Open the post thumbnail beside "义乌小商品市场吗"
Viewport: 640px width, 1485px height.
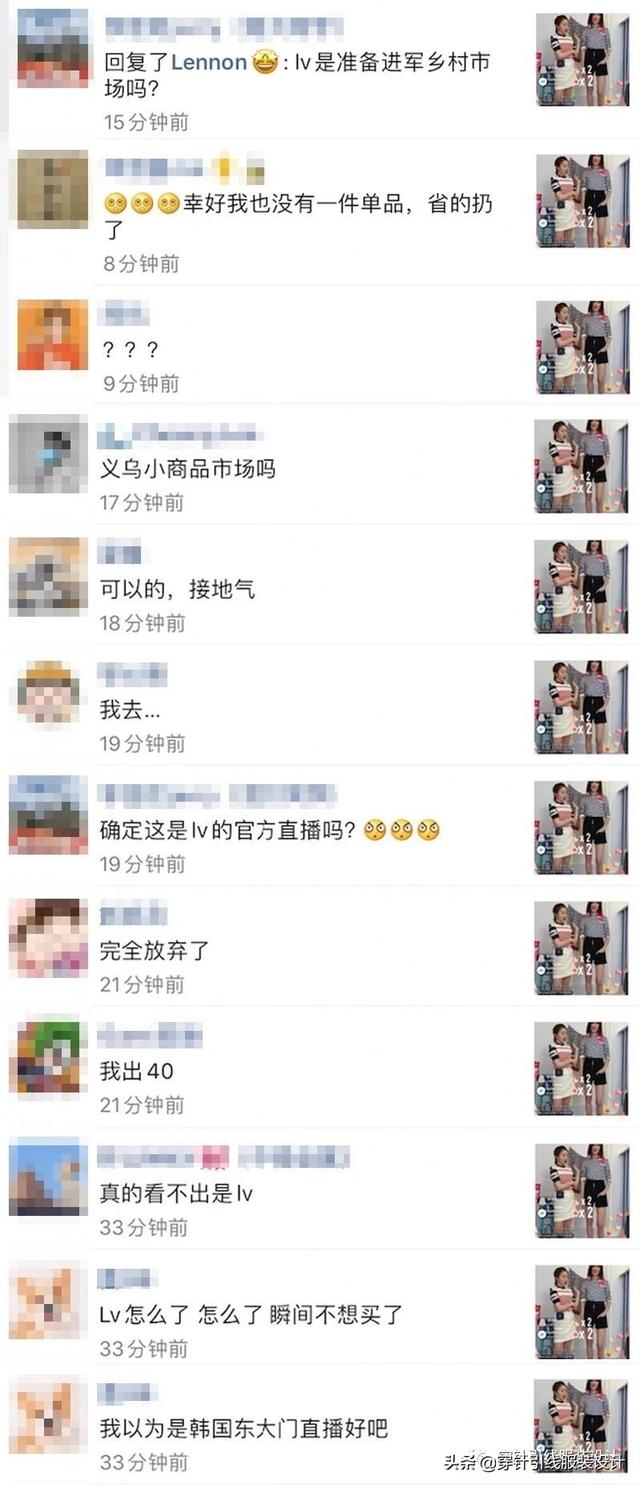tap(570, 466)
